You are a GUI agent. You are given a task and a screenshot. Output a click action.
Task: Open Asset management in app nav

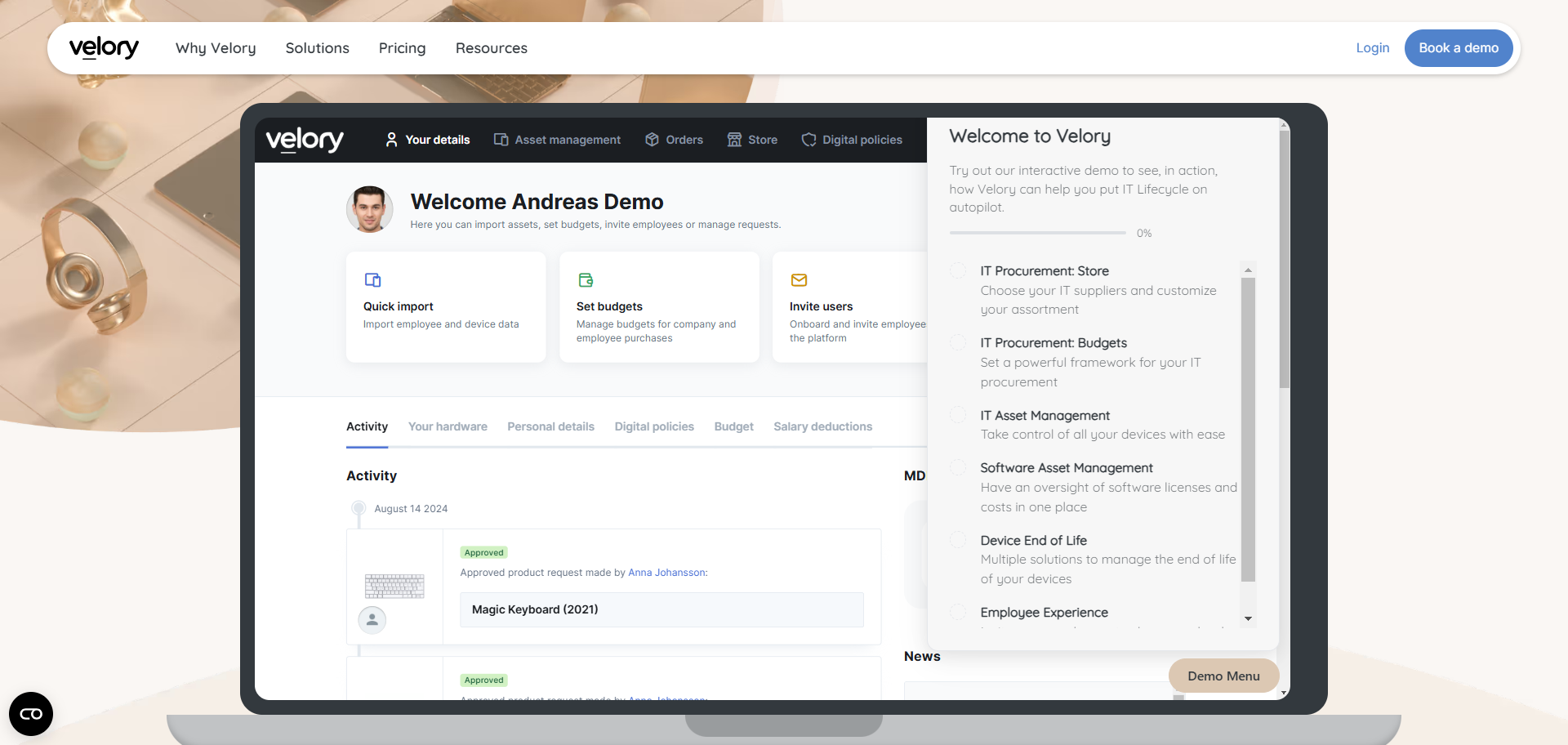click(x=557, y=140)
